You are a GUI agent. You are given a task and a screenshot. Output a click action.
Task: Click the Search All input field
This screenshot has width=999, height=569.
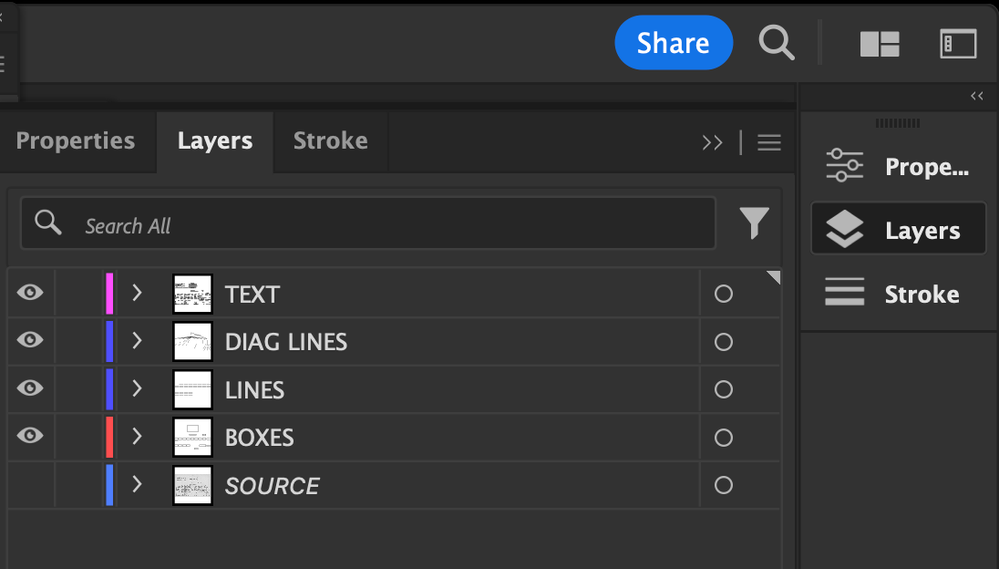coord(390,226)
